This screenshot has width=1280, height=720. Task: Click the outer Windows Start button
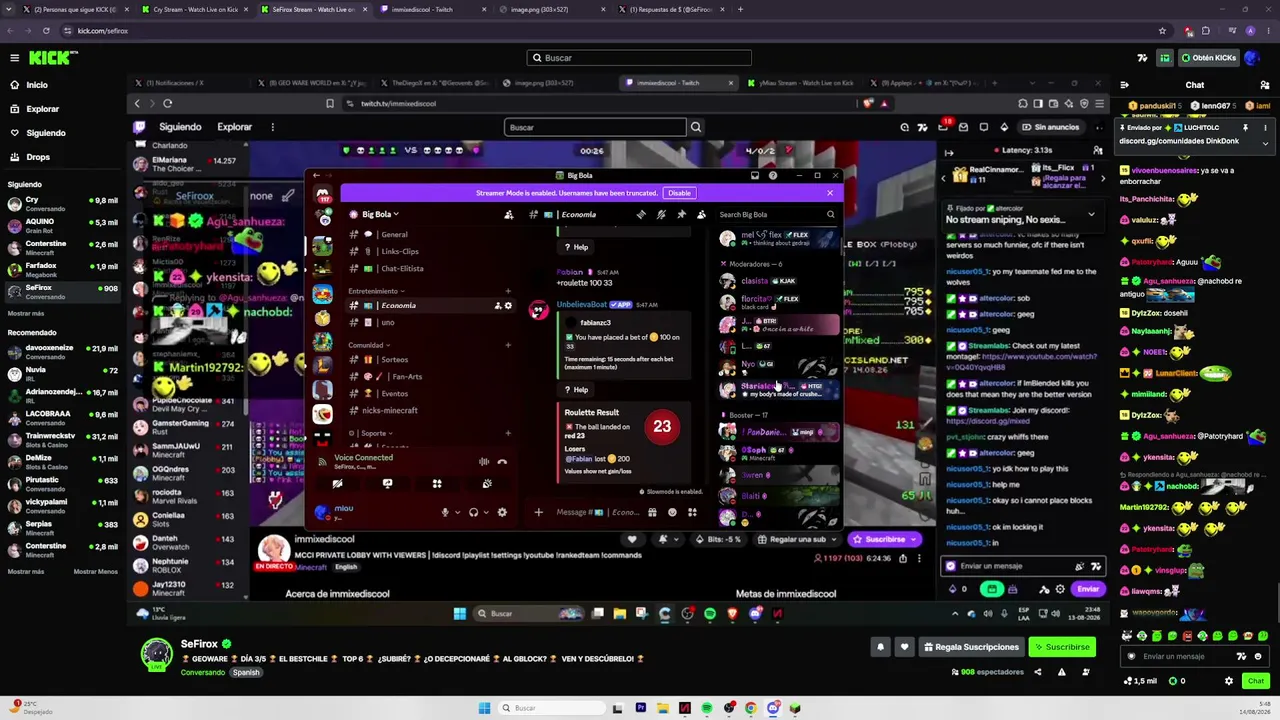coord(484,708)
